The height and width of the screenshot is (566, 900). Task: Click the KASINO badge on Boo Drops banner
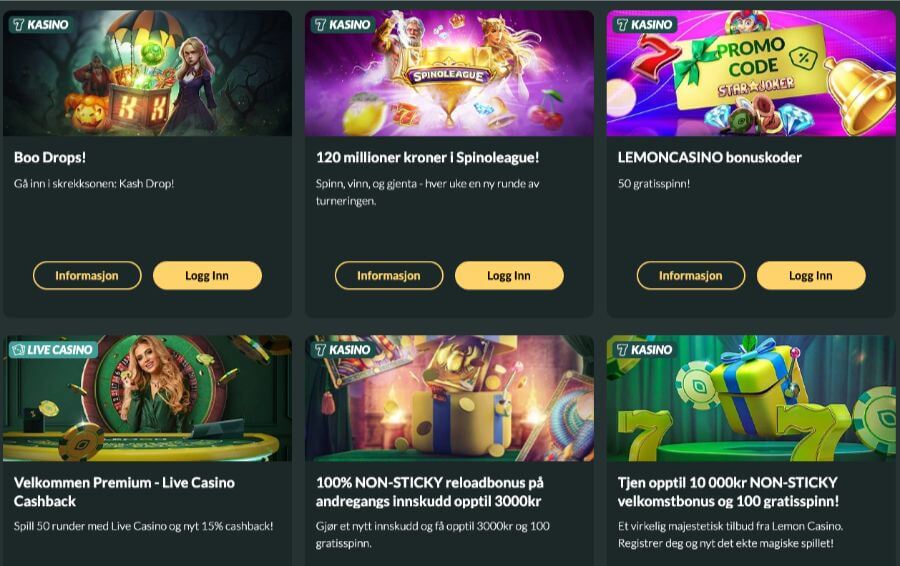(x=40, y=25)
